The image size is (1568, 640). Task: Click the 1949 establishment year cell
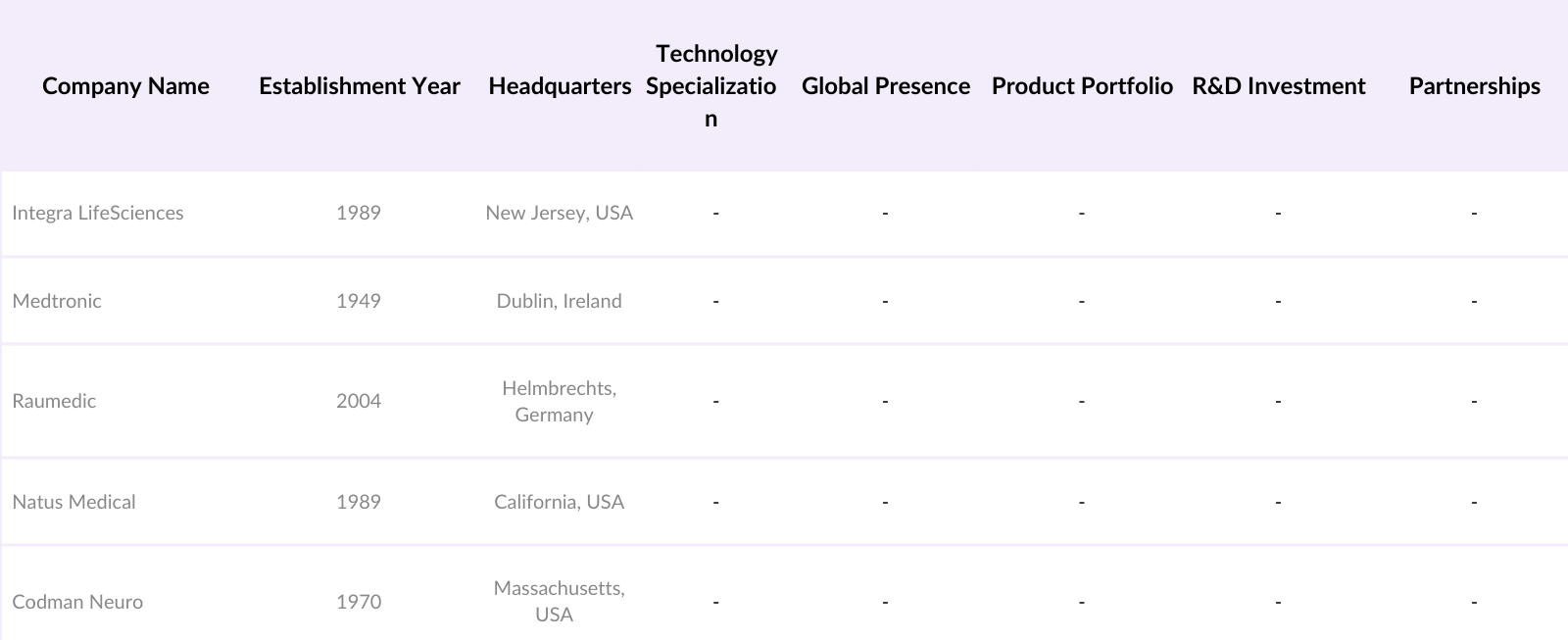click(359, 301)
